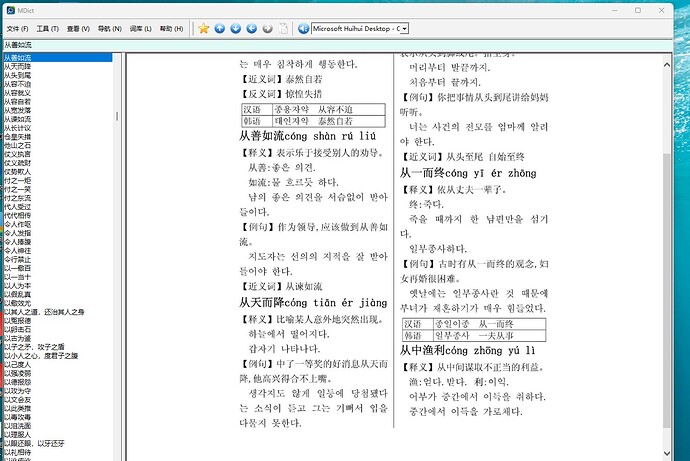This screenshot has height=461, width=690.
Task: Select 代代相传 in the word list
Action: point(18,216)
